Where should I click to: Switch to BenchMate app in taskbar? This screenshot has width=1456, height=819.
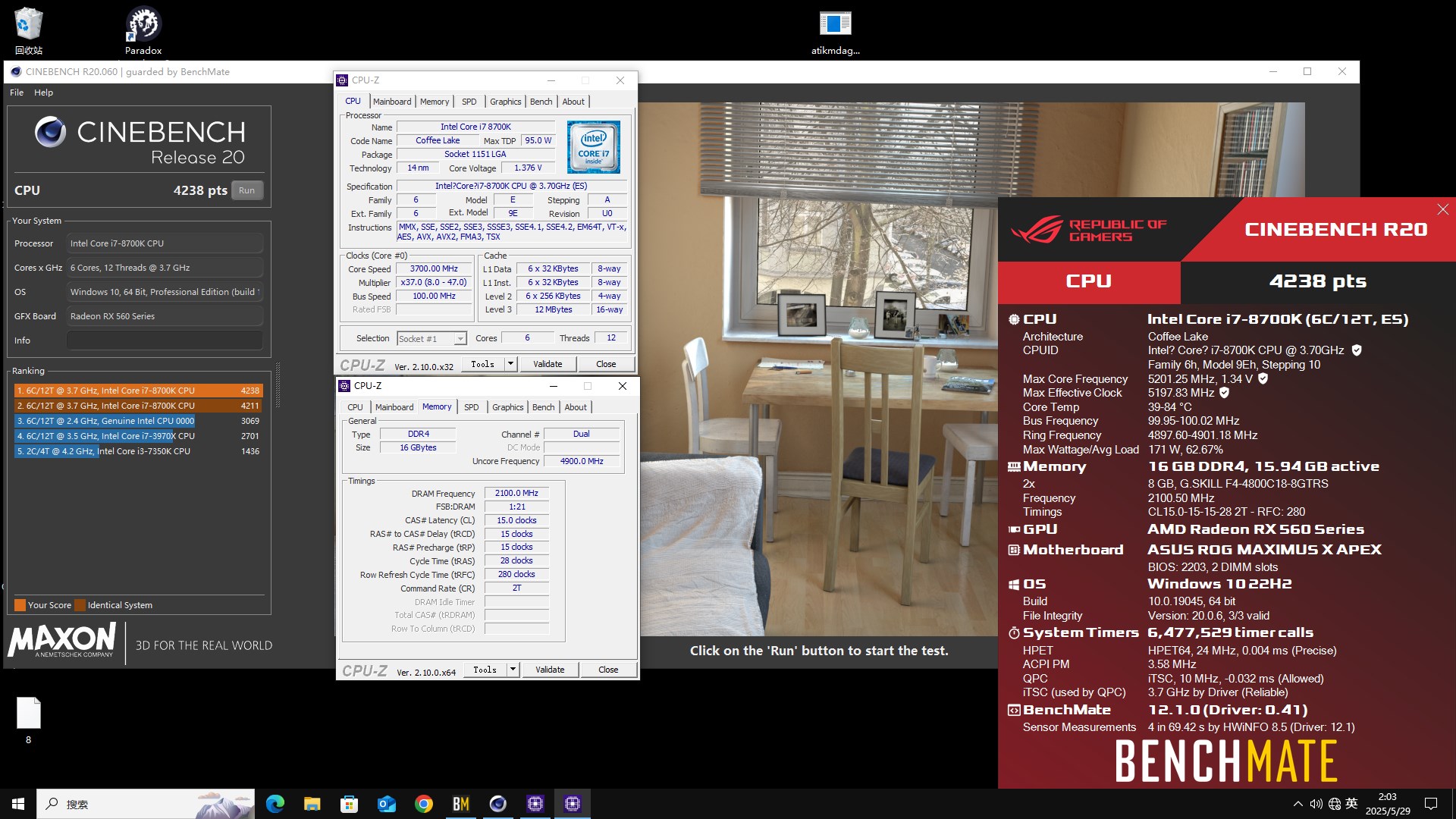tap(460, 804)
